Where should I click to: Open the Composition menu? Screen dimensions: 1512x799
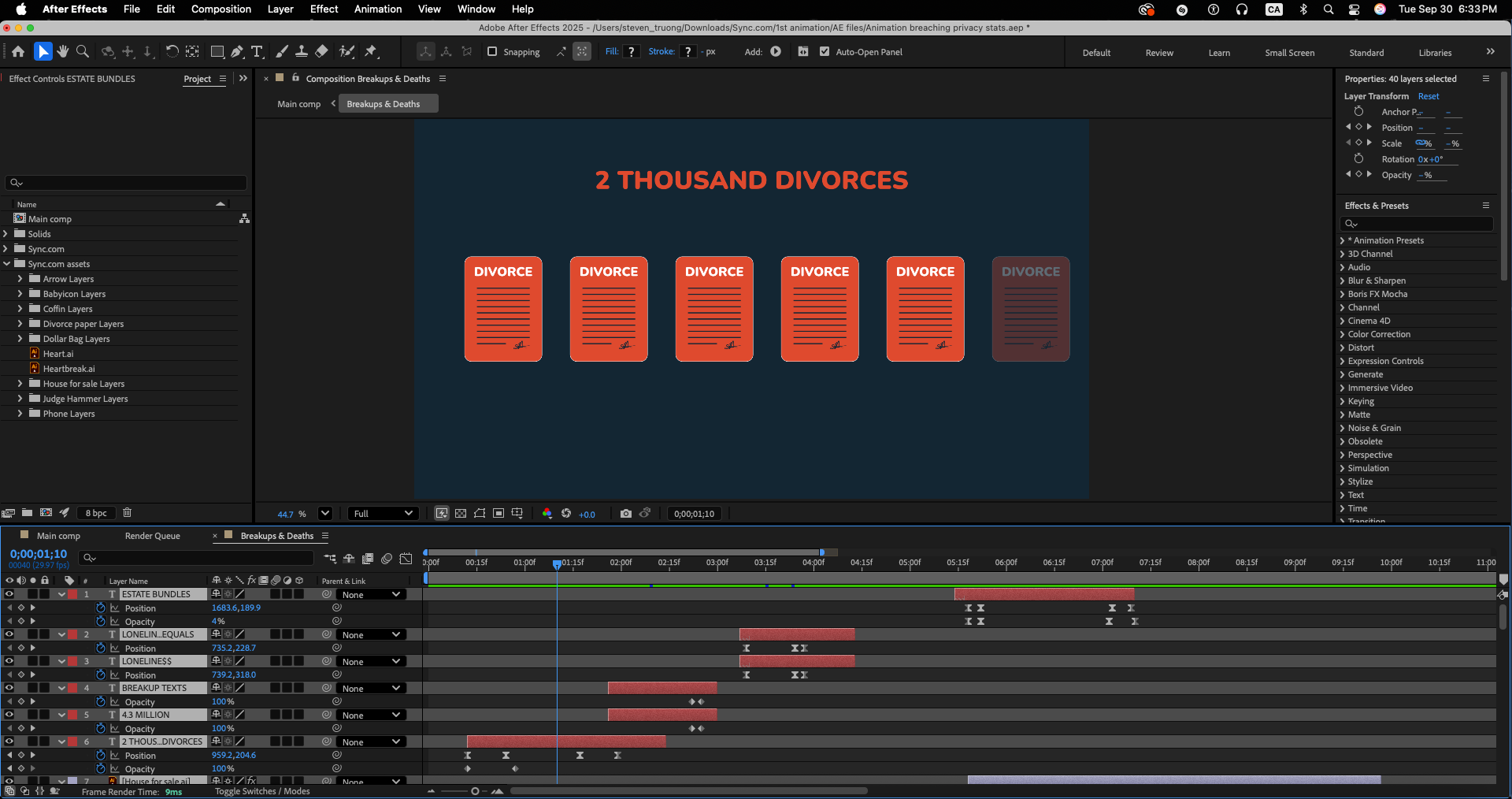click(x=221, y=9)
